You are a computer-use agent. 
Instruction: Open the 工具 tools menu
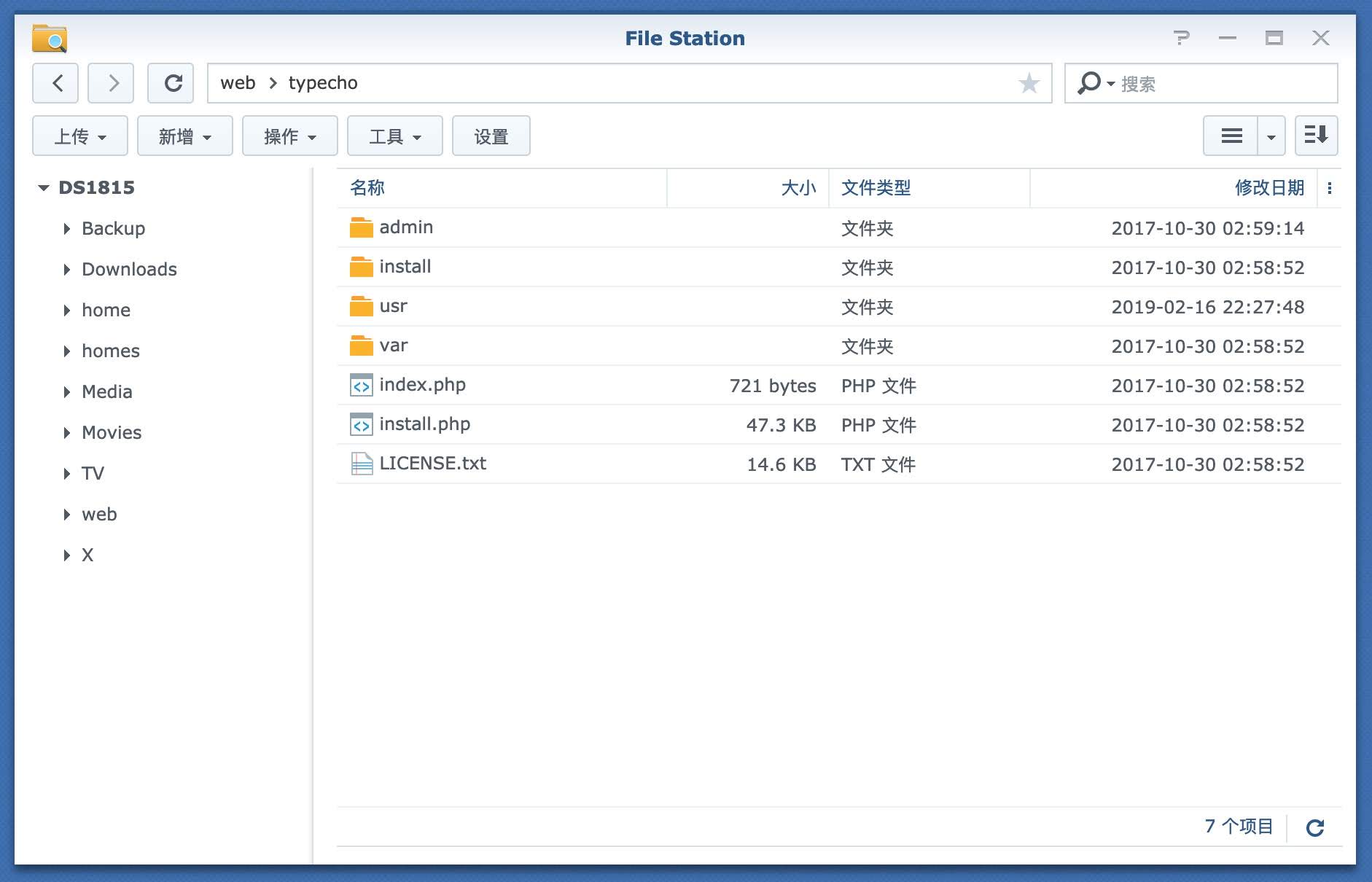pyautogui.click(x=394, y=136)
